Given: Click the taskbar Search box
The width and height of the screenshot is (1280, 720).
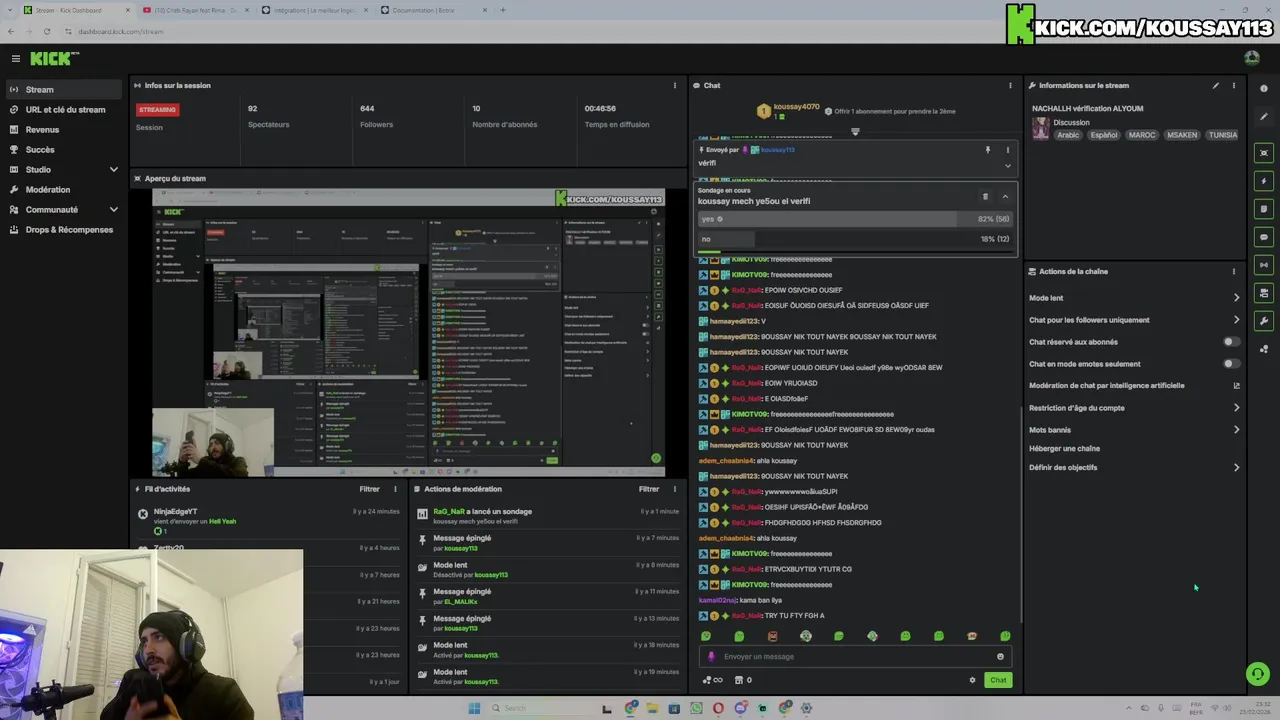Looking at the screenshot, I should click(540, 708).
